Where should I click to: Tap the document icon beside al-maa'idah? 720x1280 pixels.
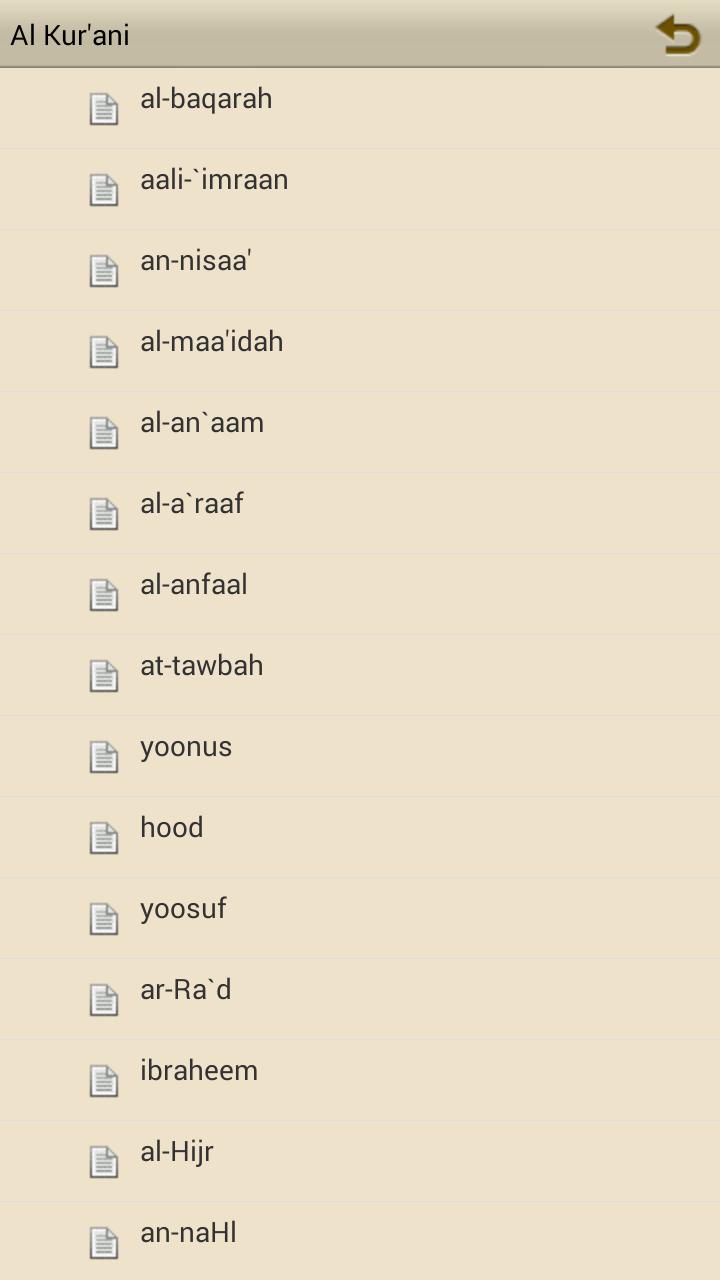coord(104,352)
